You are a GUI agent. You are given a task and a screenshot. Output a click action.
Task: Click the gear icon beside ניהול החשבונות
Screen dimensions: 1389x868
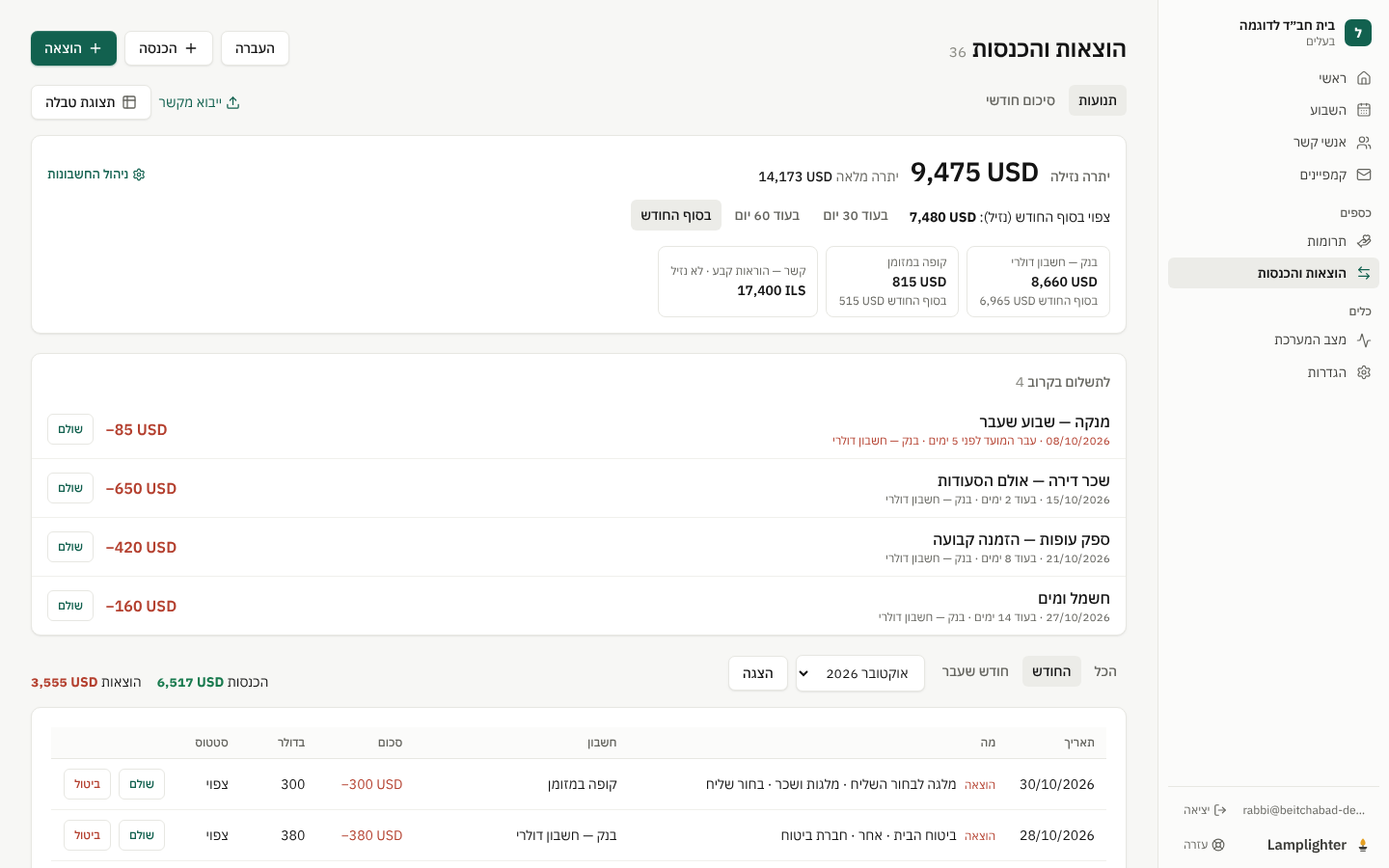pyautogui.click(x=139, y=175)
